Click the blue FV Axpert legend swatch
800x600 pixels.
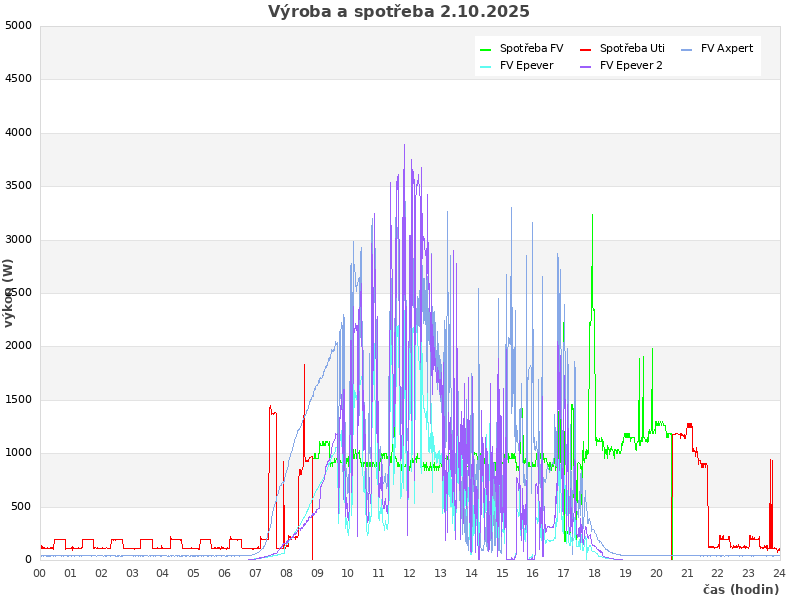click(687, 49)
